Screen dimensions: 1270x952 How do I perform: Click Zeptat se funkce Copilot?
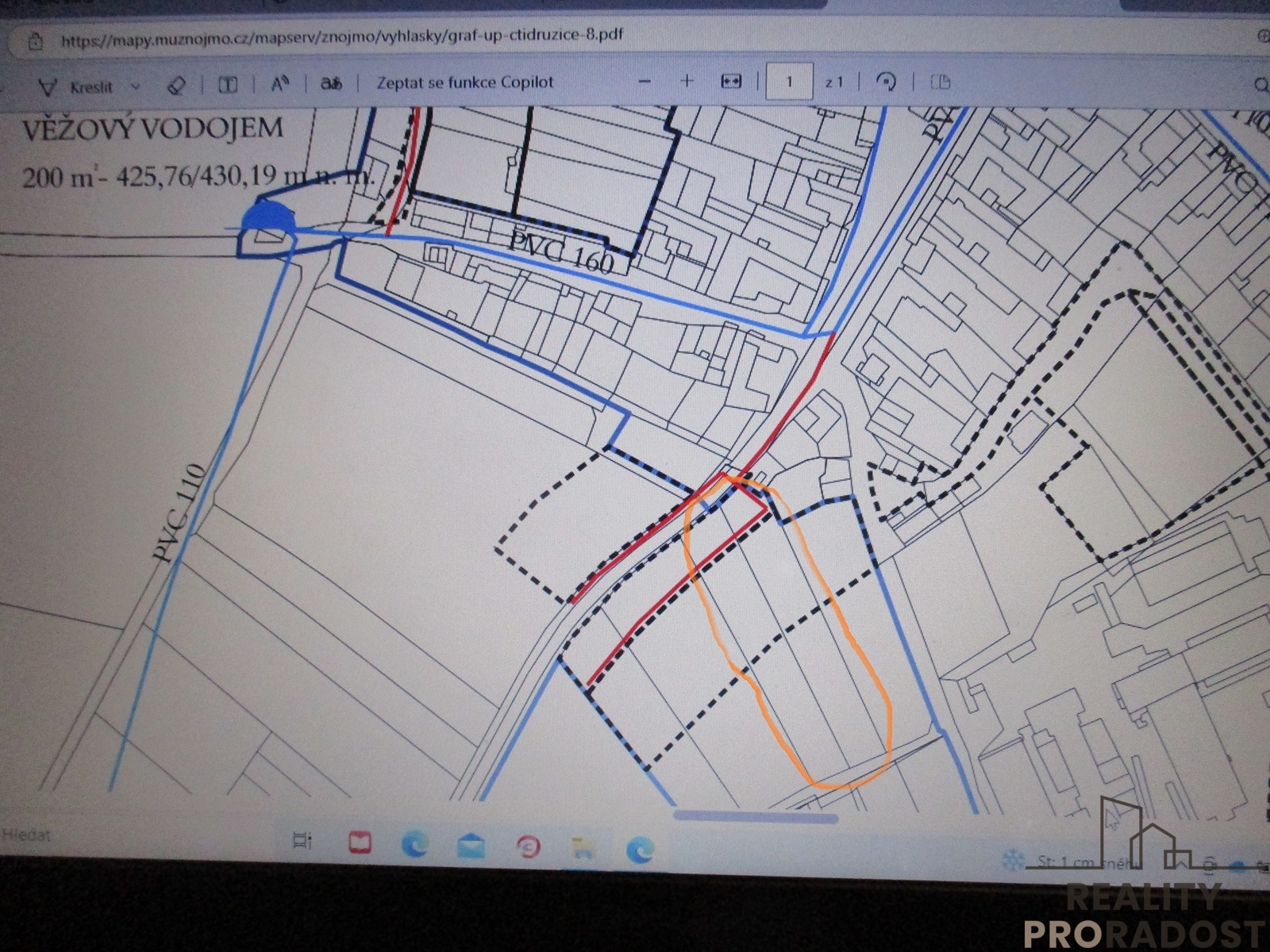point(464,83)
